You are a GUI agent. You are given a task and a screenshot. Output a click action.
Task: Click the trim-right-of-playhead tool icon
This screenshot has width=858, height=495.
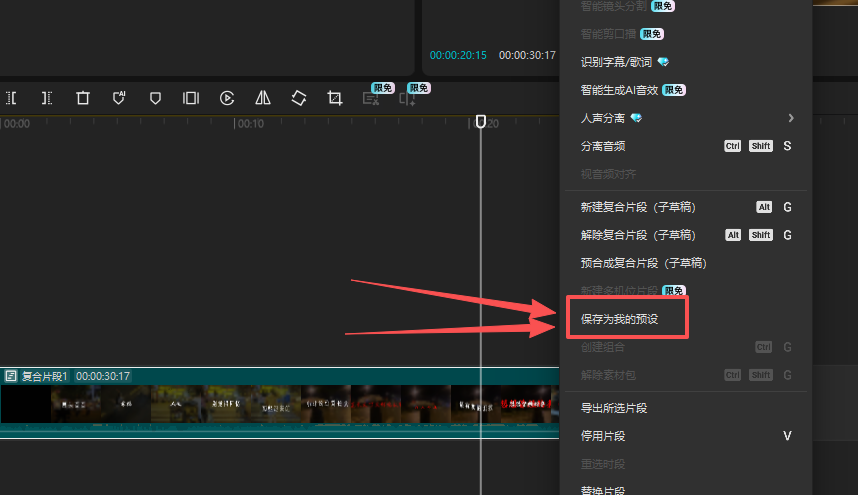[x=47, y=98]
